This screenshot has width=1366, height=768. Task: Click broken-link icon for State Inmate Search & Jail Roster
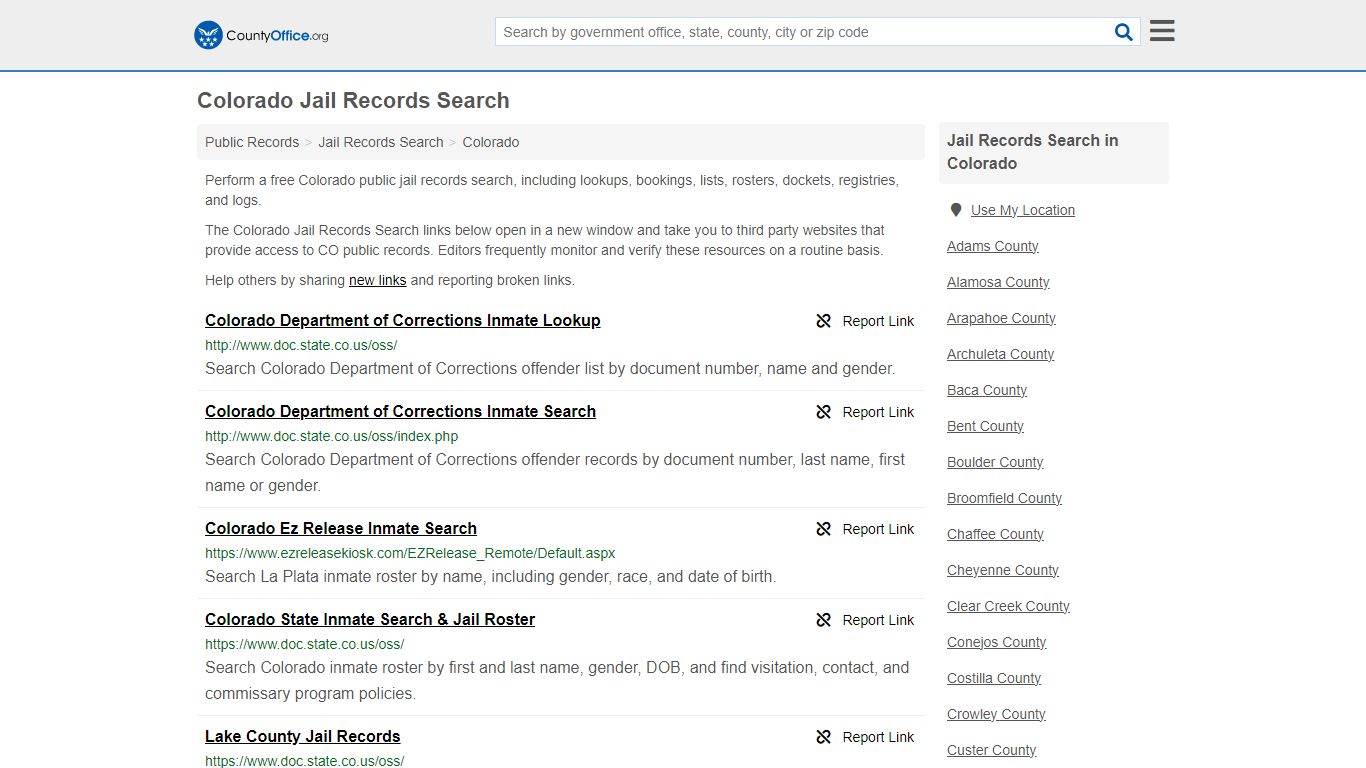pyautogui.click(x=824, y=620)
